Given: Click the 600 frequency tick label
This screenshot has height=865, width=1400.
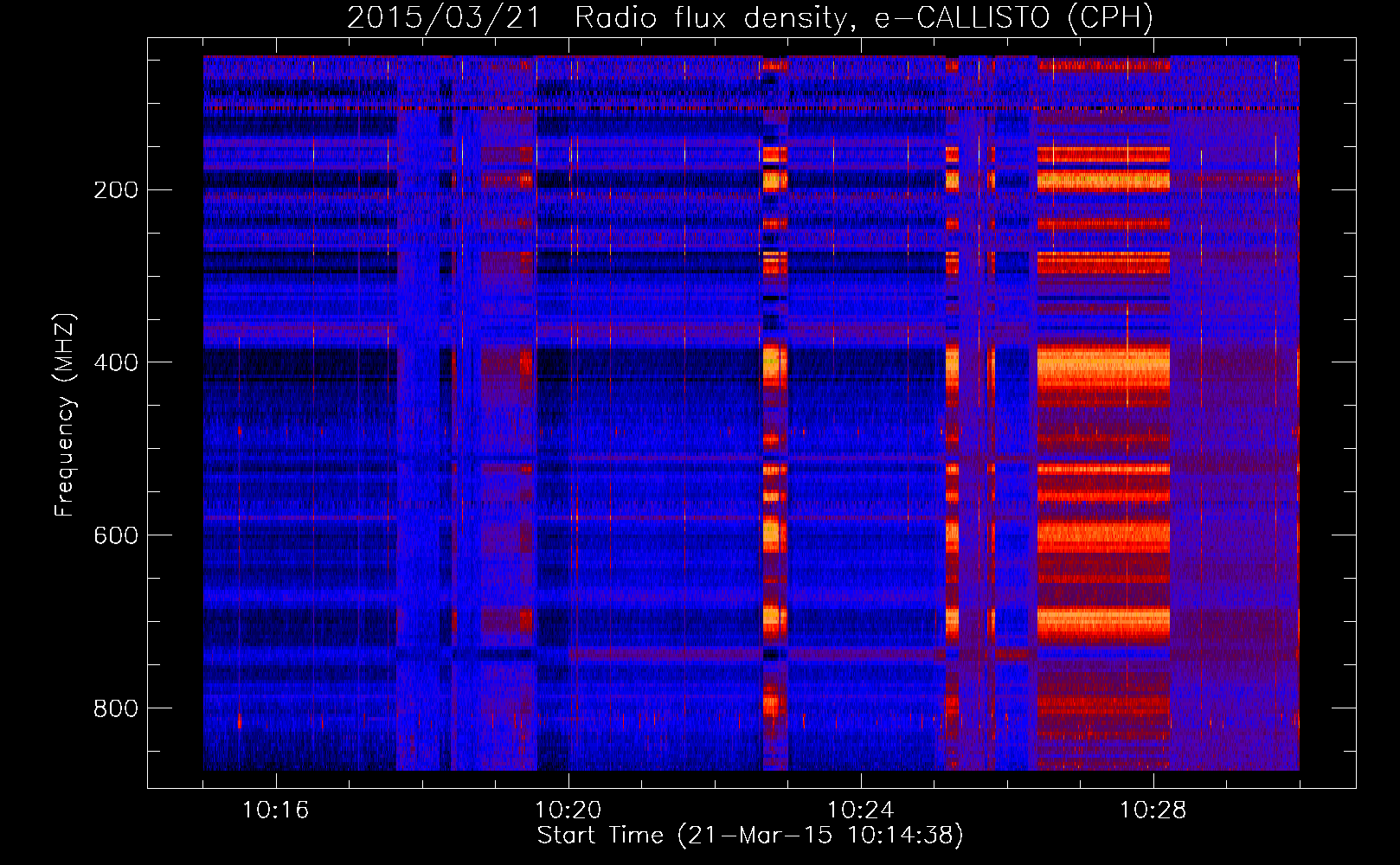Looking at the screenshot, I should (x=115, y=535).
